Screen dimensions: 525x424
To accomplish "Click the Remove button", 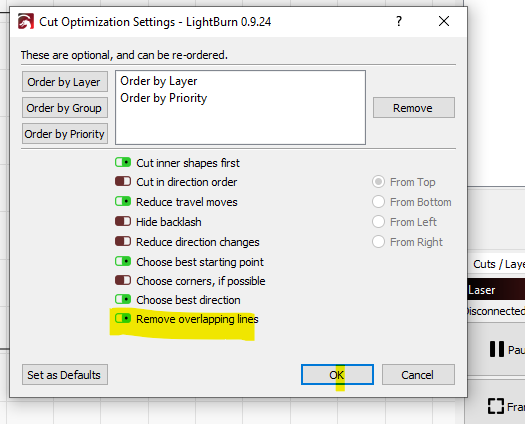I will point(414,108).
